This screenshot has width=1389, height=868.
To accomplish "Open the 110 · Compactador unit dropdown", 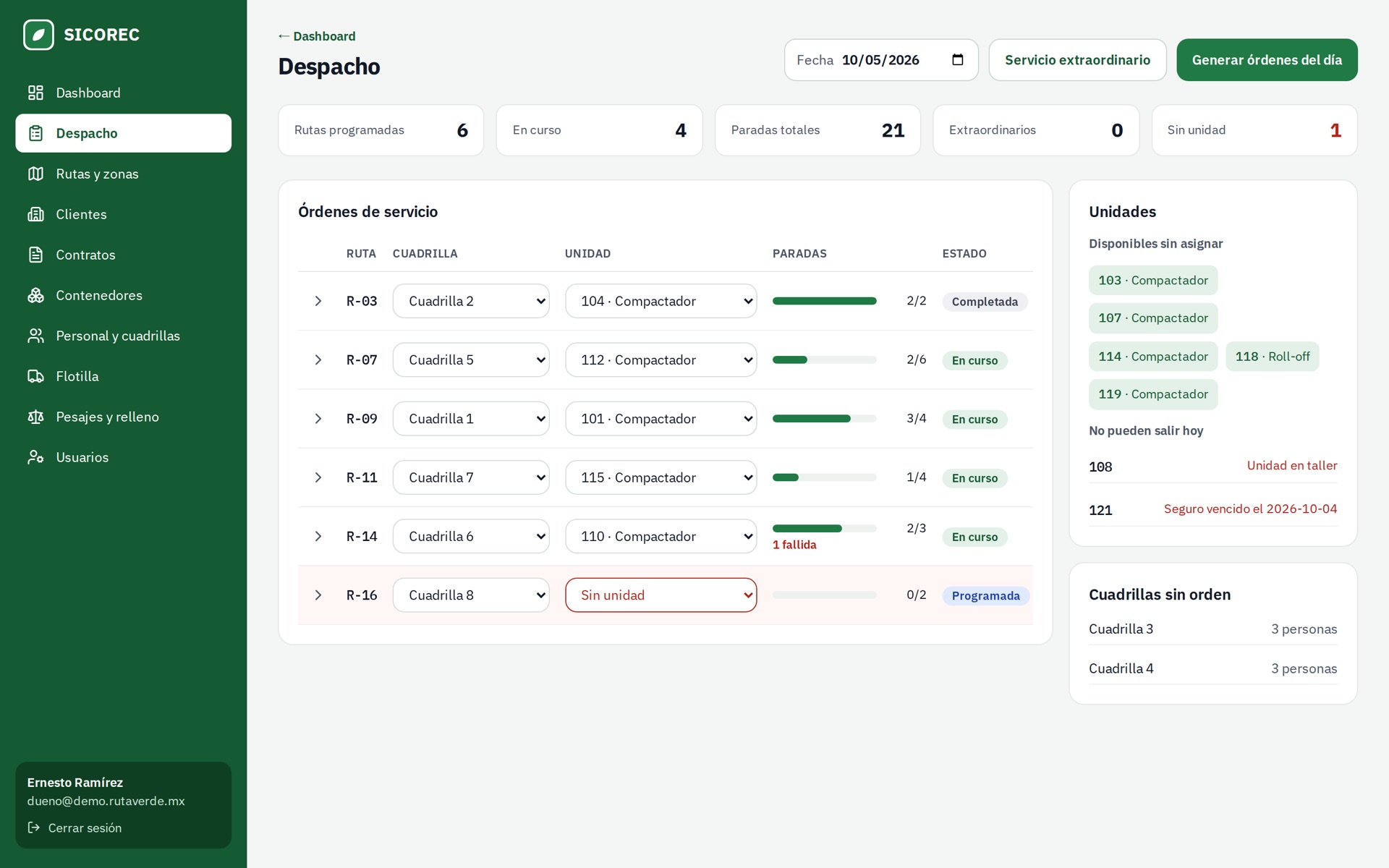I will [660, 536].
